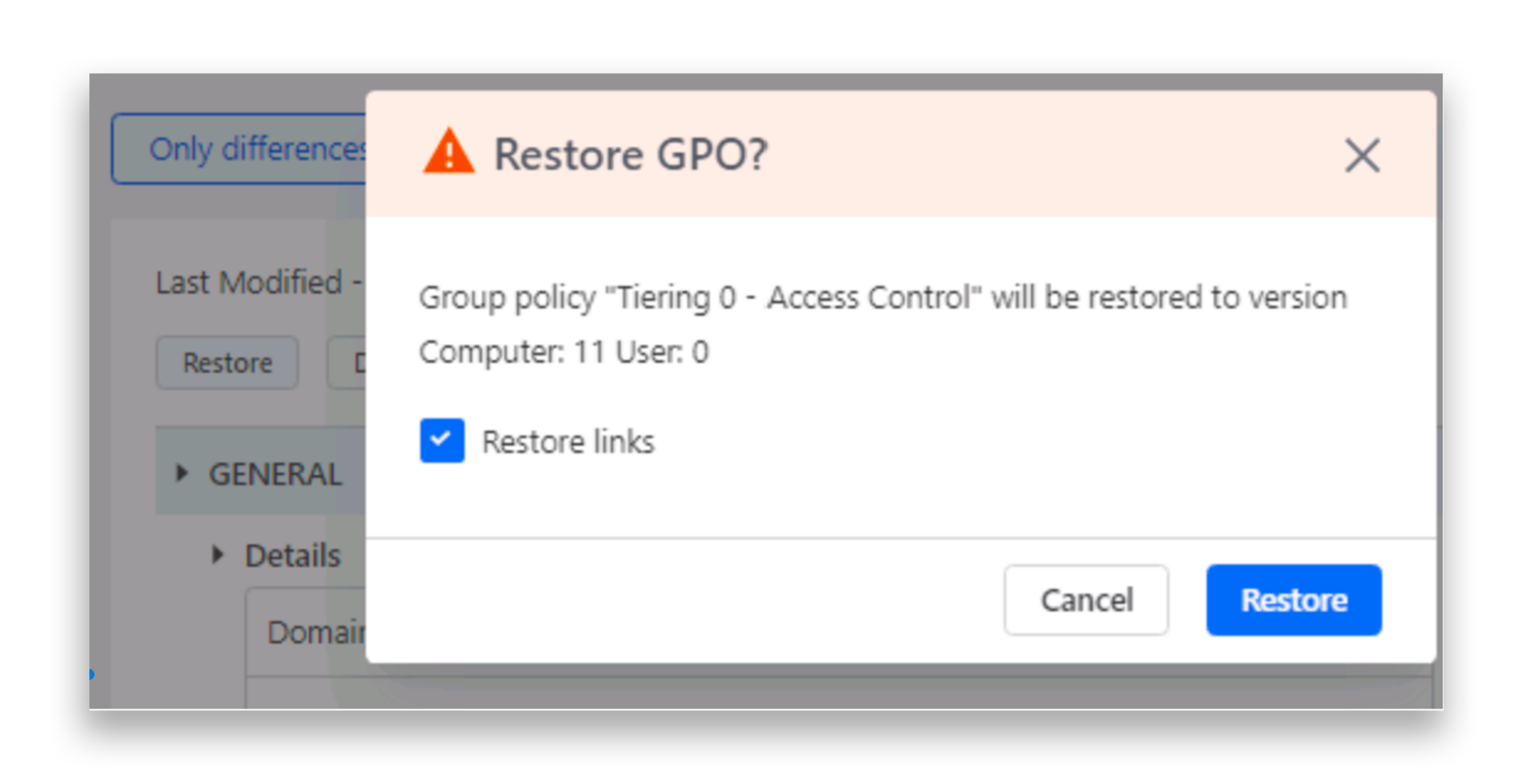The height and width of the screenshot is (784, 1533).
Task: Click the Computer: 11 User: 0 version text
Action: pyautogui.click(x=564, y=352)
